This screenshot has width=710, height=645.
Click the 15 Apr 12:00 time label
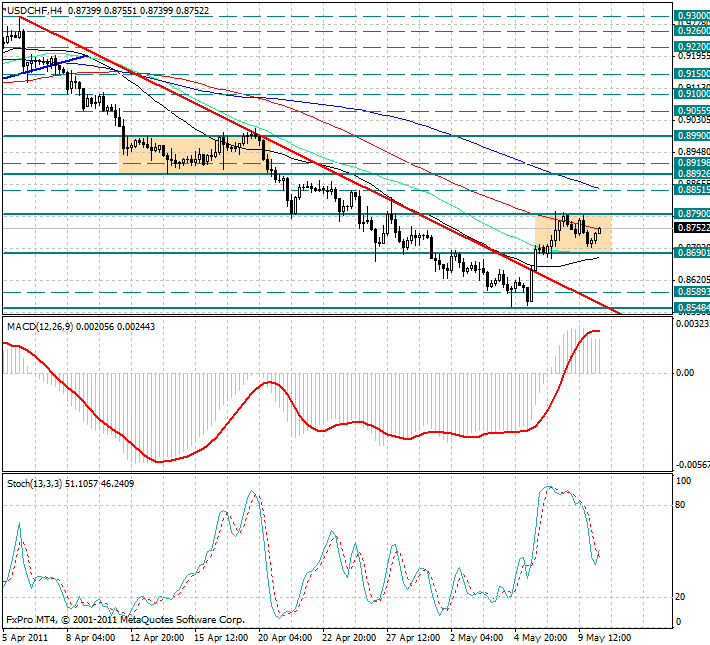pyautogui.click(x=221, y=638)
